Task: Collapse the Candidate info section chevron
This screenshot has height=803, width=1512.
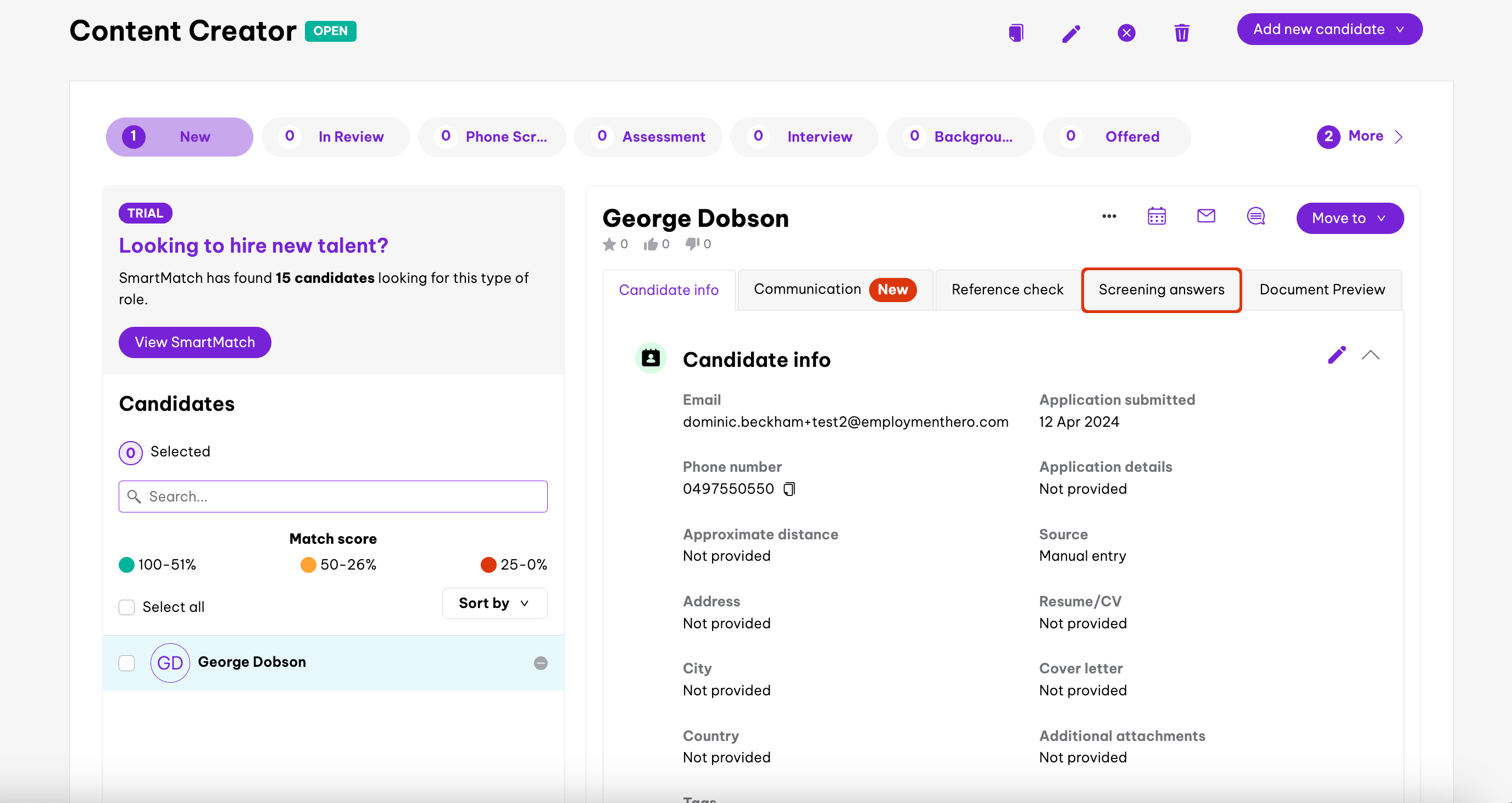Action: coord(1371,355)
